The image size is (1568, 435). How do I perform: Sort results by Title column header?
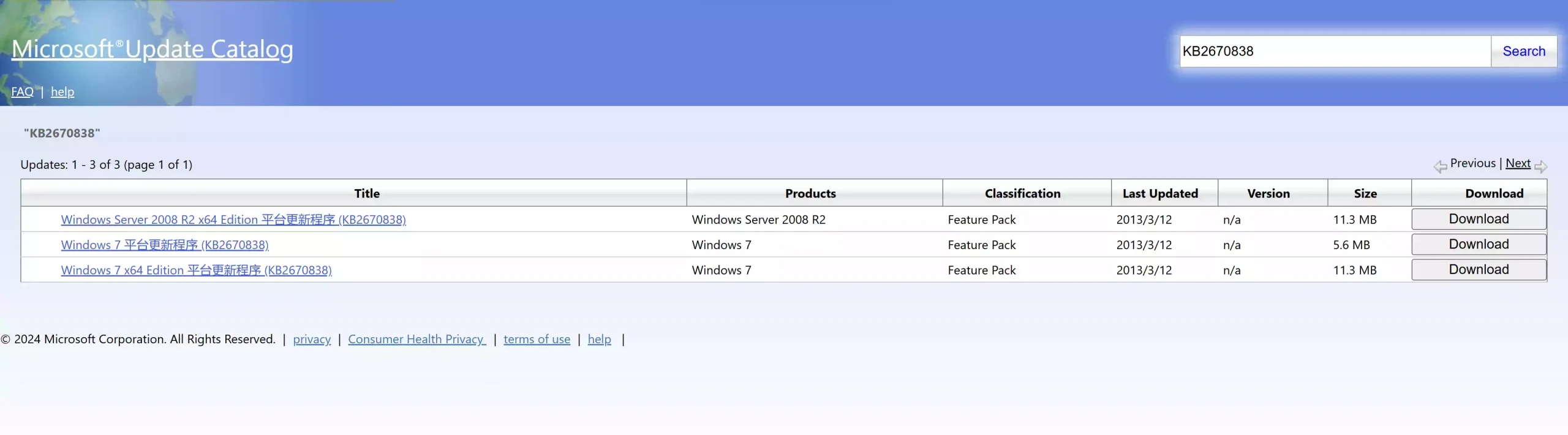coord(367,193)
